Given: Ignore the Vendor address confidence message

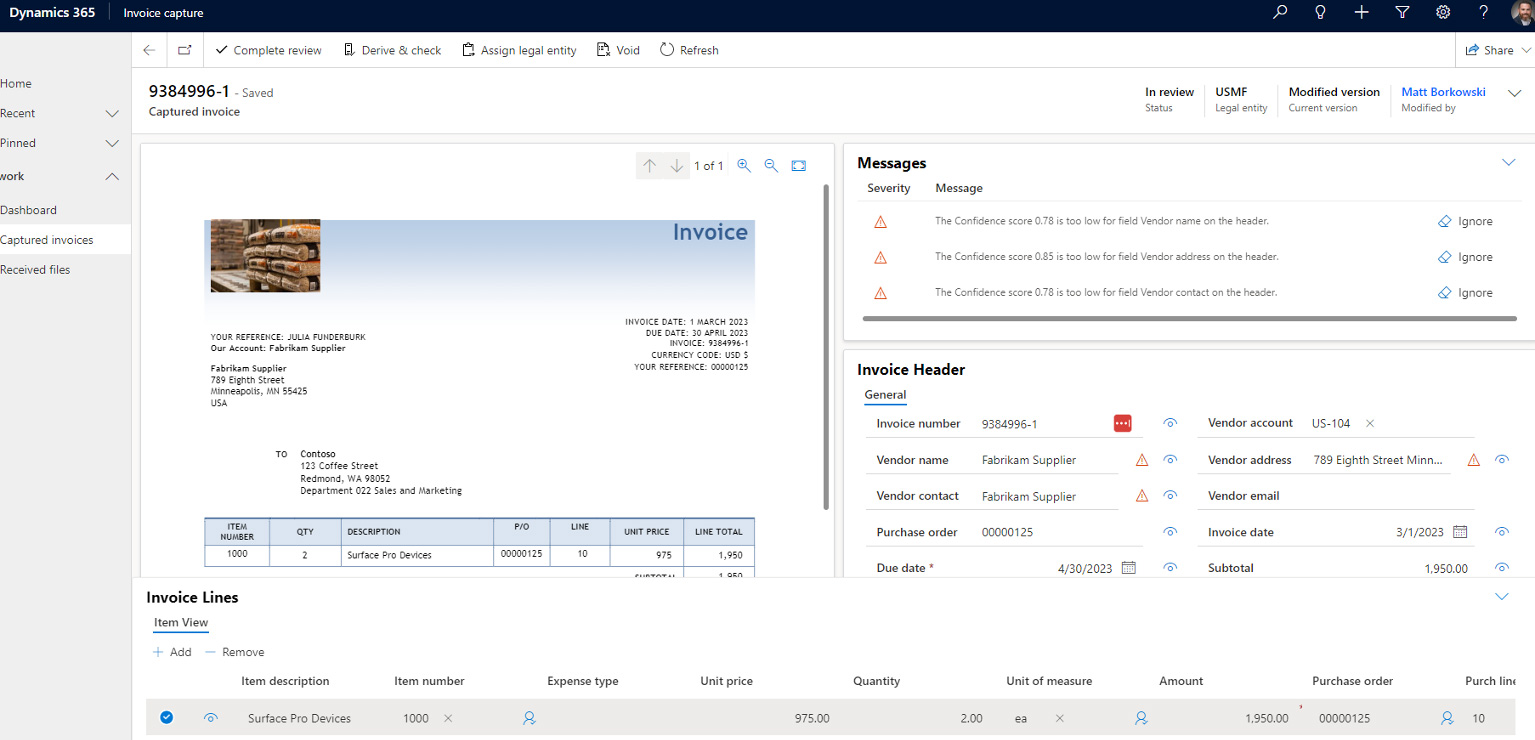Looking at the screenshot, I should click(x=1465, y=257).
